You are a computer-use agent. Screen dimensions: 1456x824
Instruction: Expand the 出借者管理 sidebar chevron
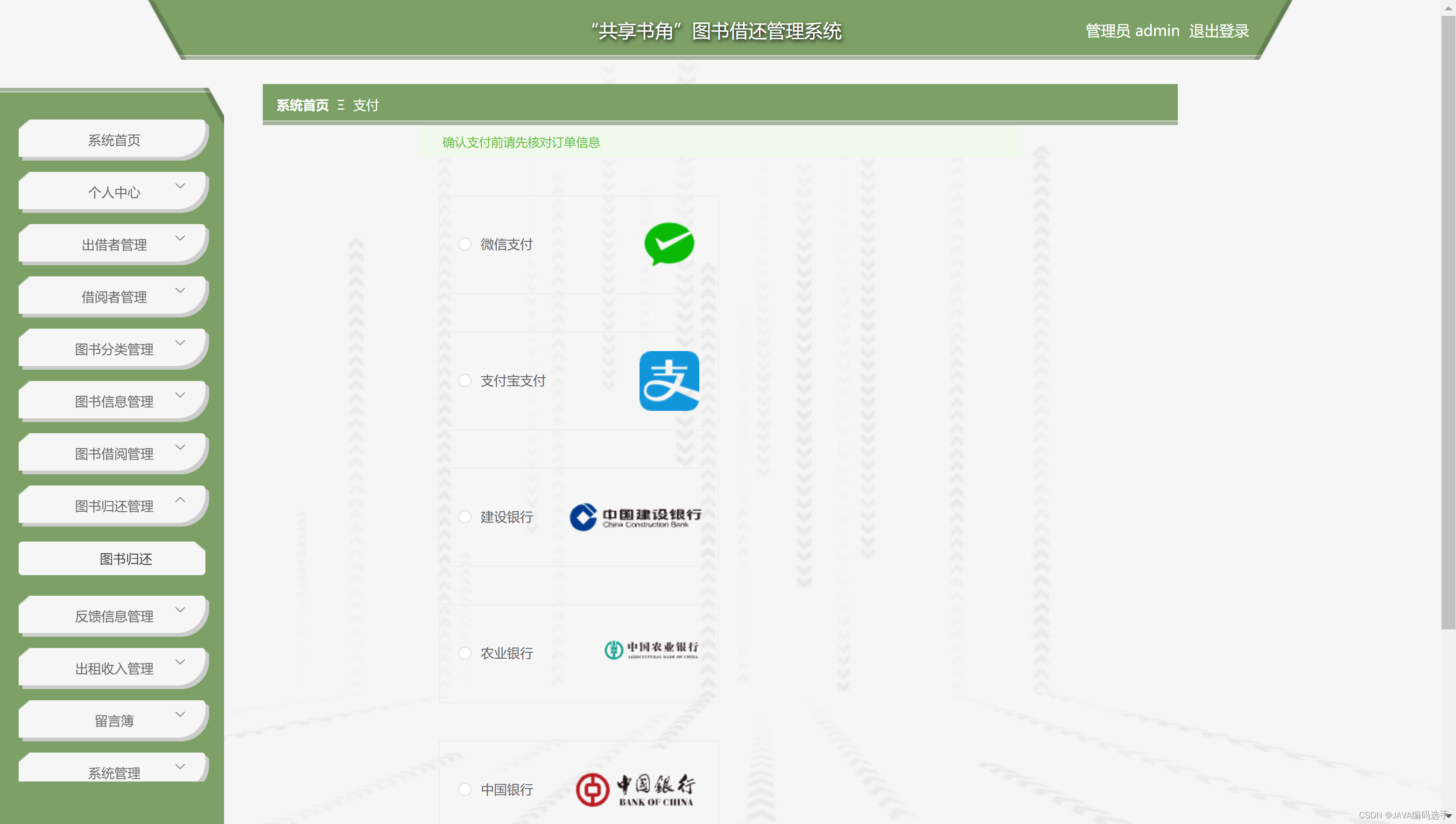pos(180,238)
